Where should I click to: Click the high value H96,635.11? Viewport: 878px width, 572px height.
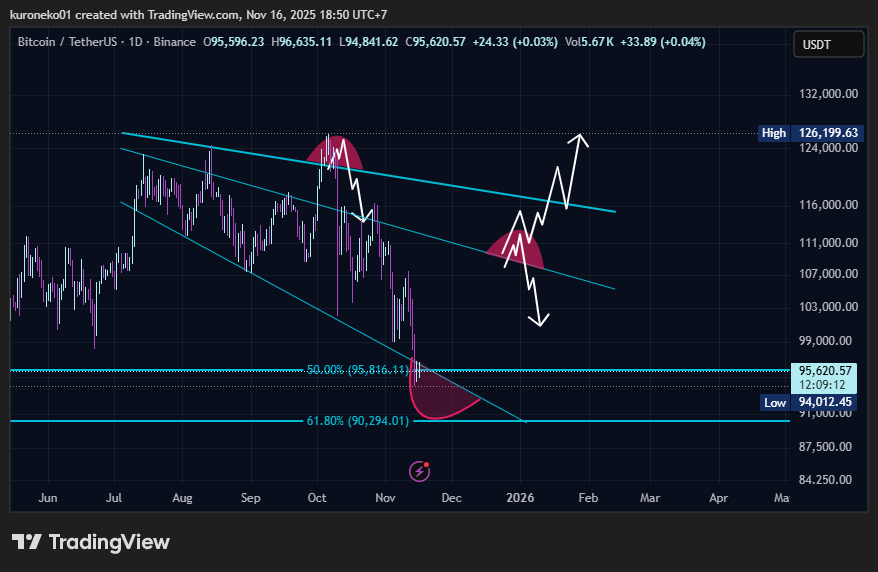coord(301,42)
